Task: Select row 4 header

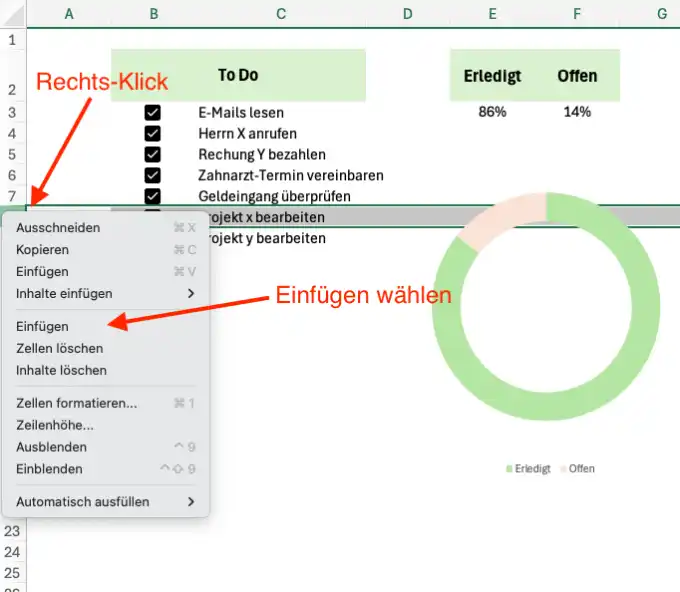Action: (13, 134)
